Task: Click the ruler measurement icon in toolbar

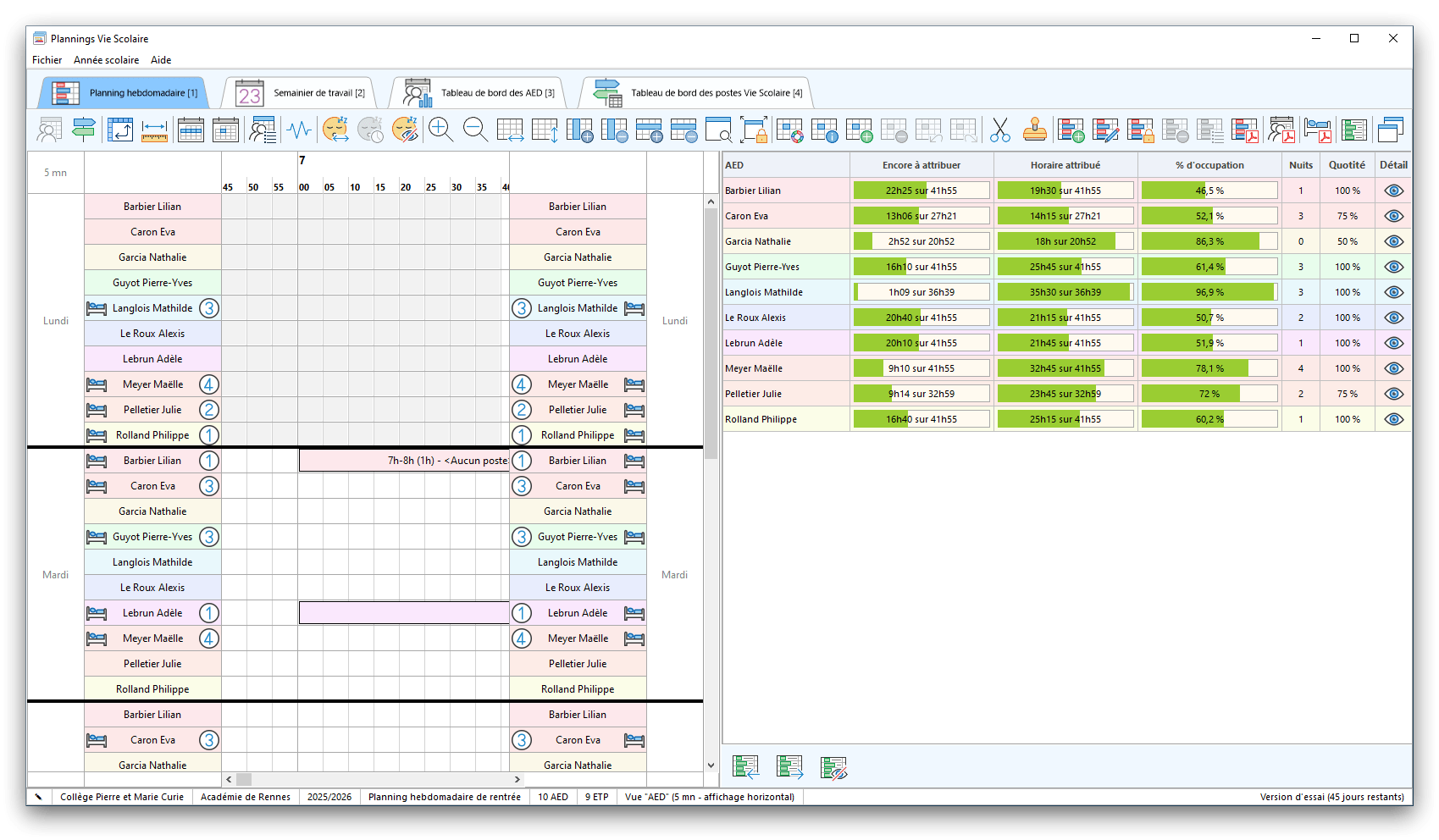Action: [154, 130]
